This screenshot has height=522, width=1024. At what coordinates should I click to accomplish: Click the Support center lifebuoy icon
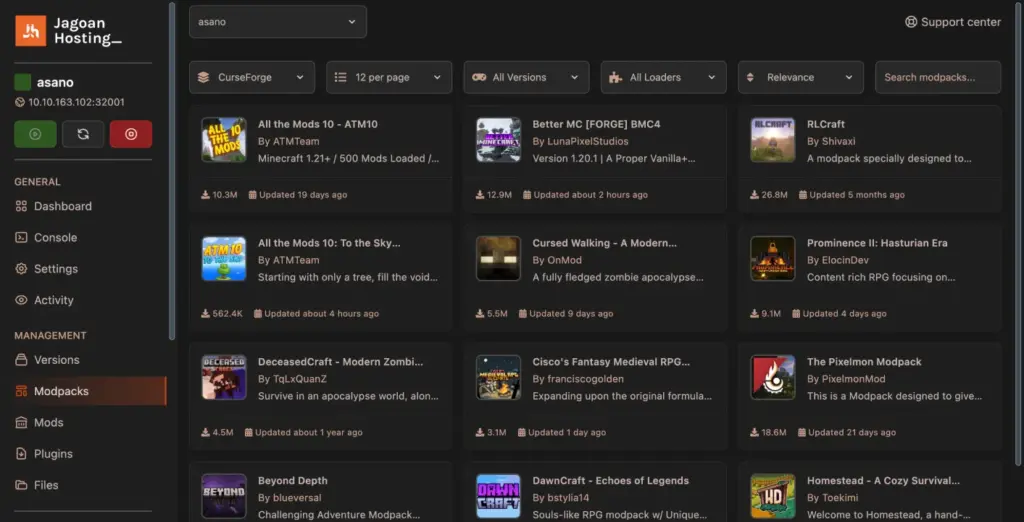[911, 22]
